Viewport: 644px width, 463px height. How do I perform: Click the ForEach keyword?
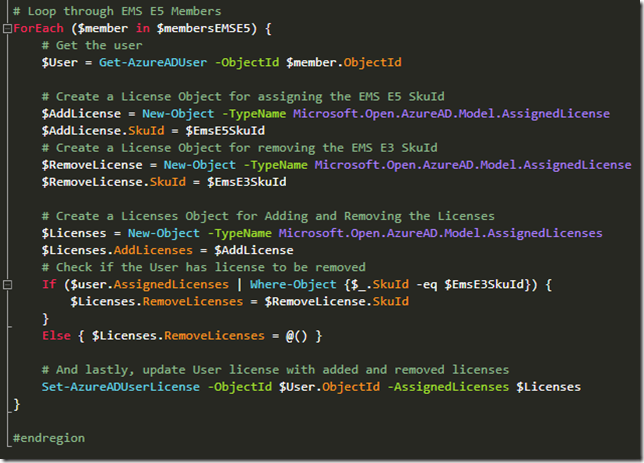coord(40,28)
